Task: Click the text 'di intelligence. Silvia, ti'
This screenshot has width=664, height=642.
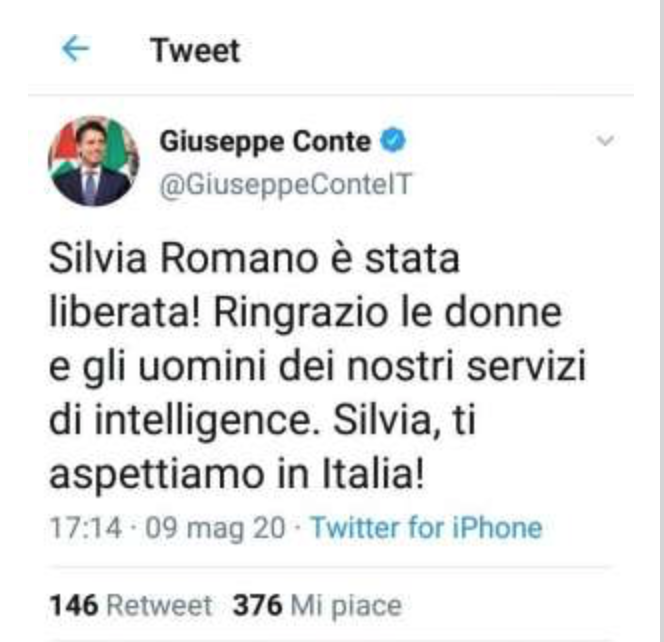Action: pyautogui.click(x=263, y=420)
